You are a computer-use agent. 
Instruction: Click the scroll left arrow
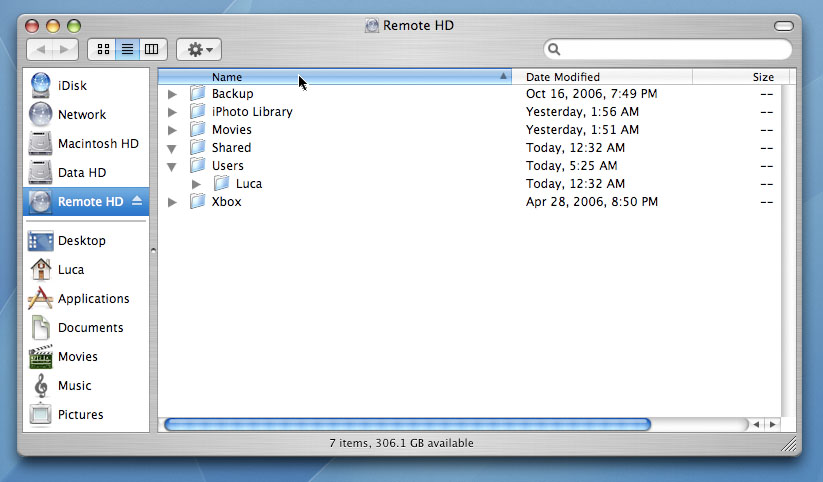click(756, 424)
